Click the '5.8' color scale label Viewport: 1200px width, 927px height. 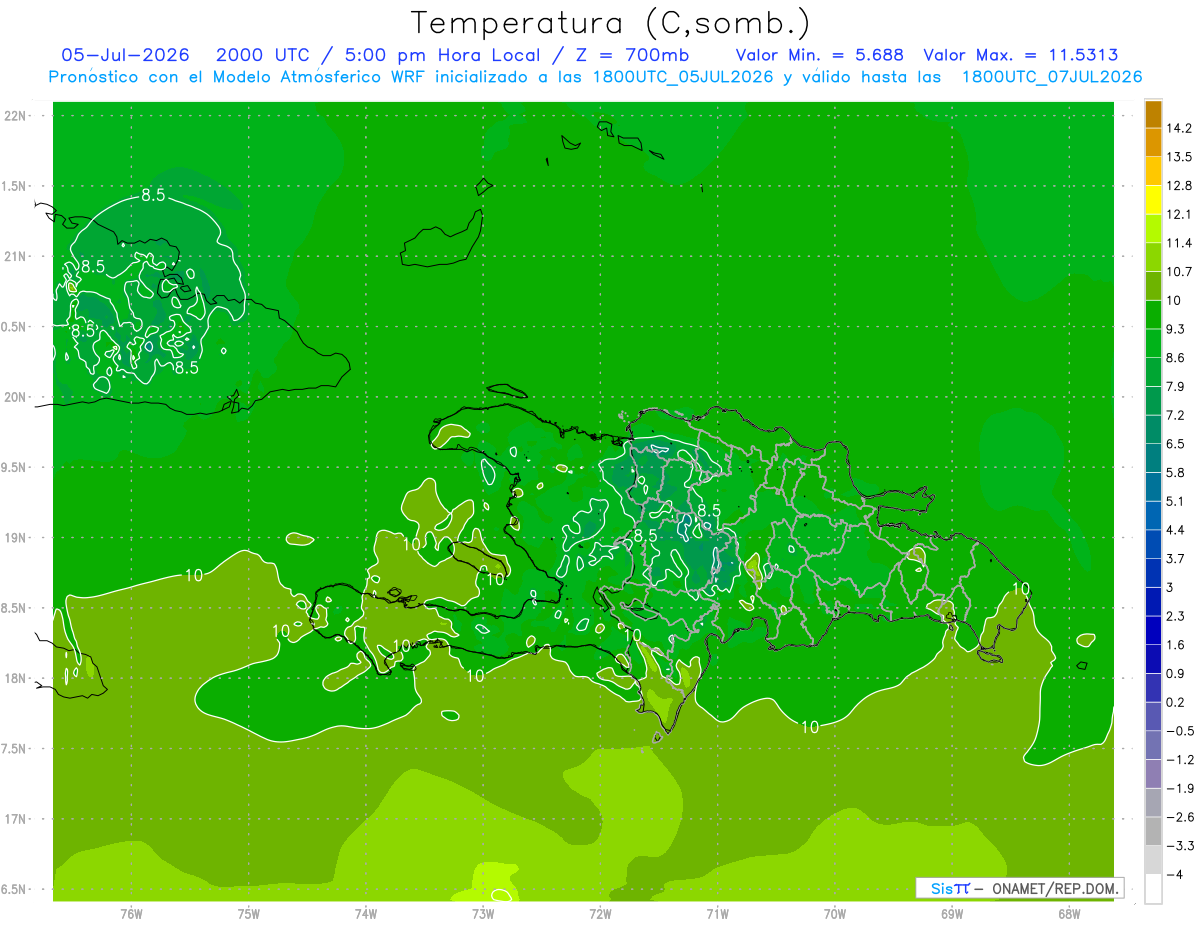click(1175, 472)
